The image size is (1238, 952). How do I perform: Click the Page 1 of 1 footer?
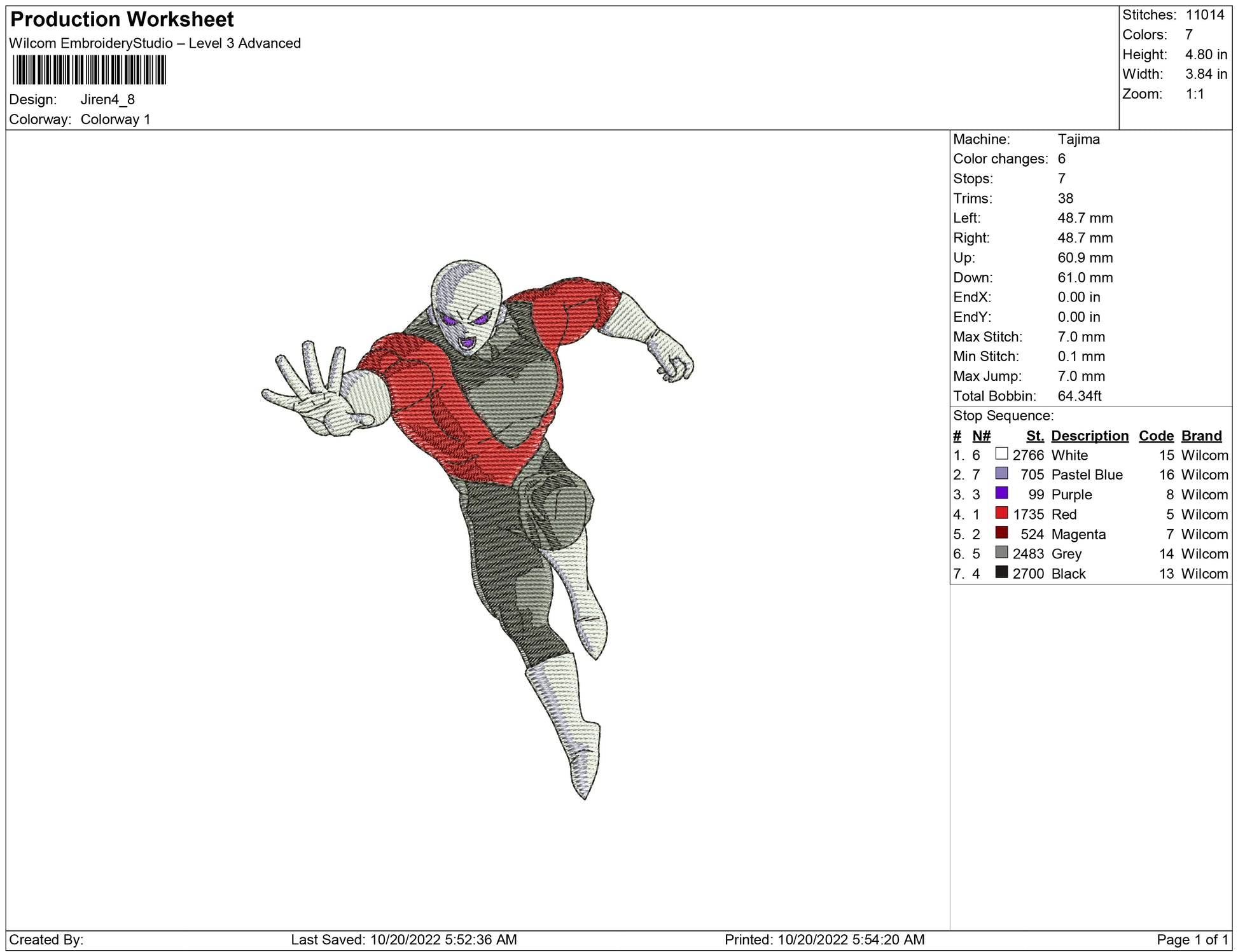pyautogui.click(x=1192, y=939)
